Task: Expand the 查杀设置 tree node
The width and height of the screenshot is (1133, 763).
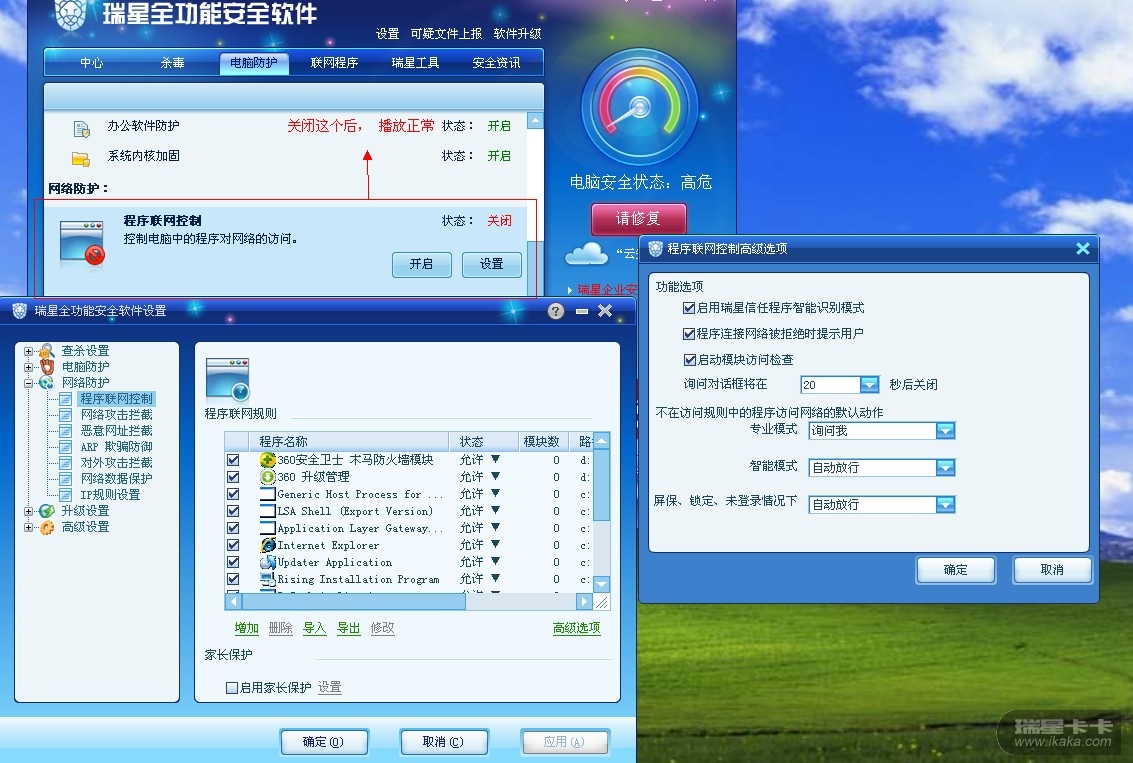Action: (x=28, y=351)
